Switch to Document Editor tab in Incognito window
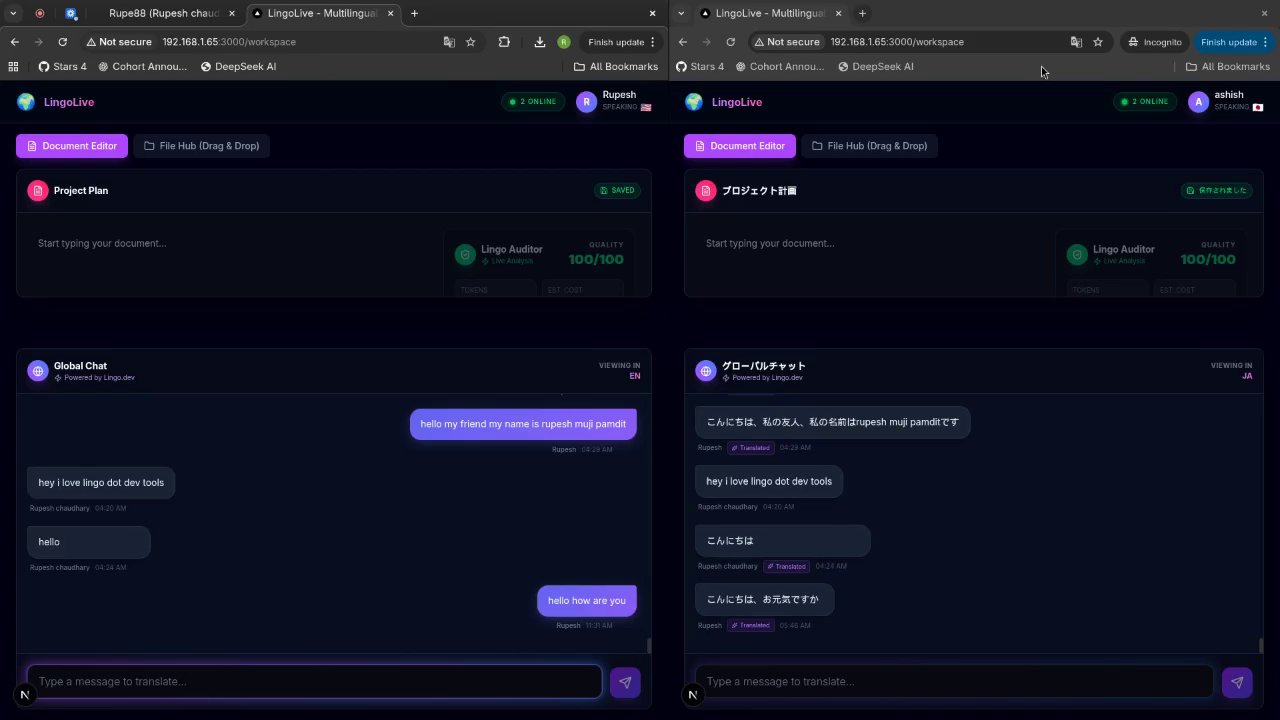Screen dimensions: 1280x720 click(x=740, y=146)
